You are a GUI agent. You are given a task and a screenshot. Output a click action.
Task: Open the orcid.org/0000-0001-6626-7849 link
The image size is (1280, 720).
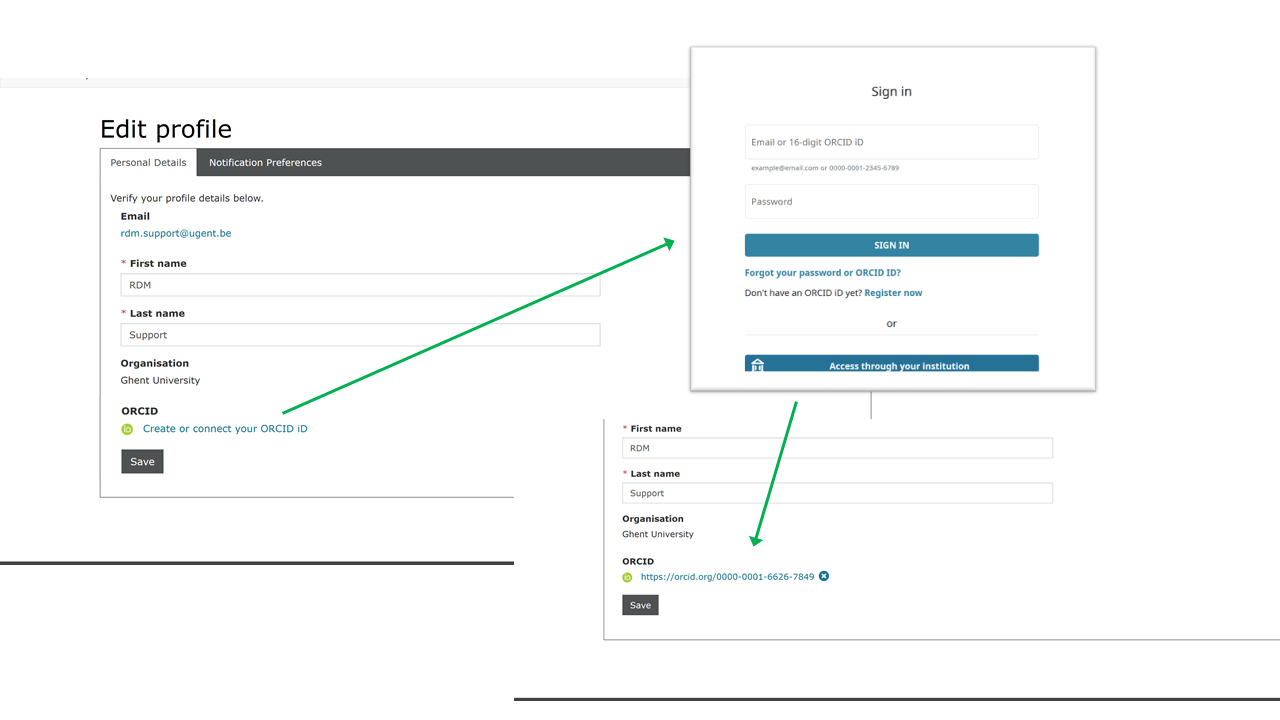(727, 577)
